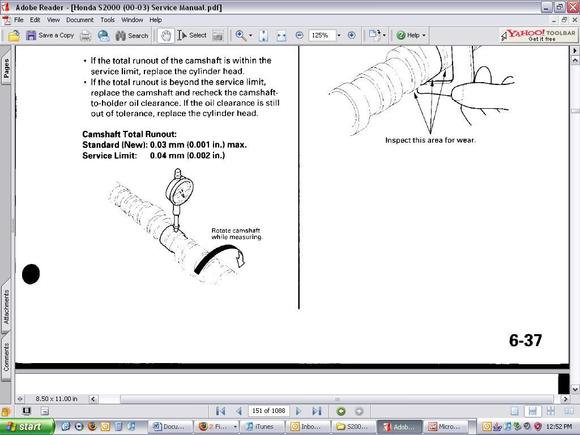The width and height of the screenshot is (580, 435).
Task: Click the hide toolbars icon in status bar
Action: point(45,411)
